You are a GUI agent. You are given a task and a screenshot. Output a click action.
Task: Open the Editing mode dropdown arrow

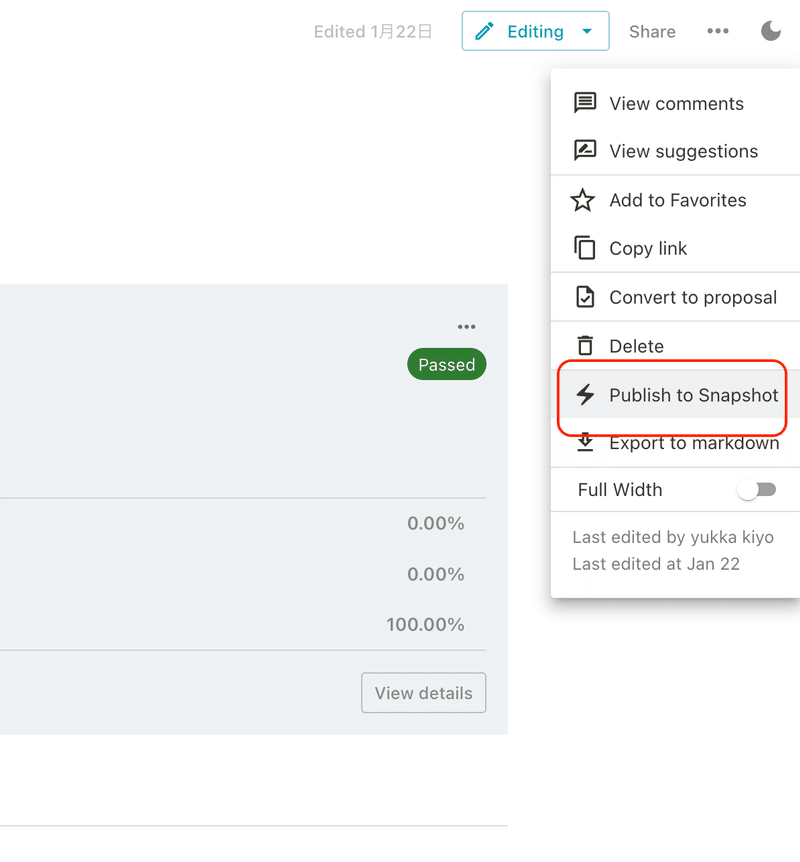pyautogui.click(x=587, y=31)
